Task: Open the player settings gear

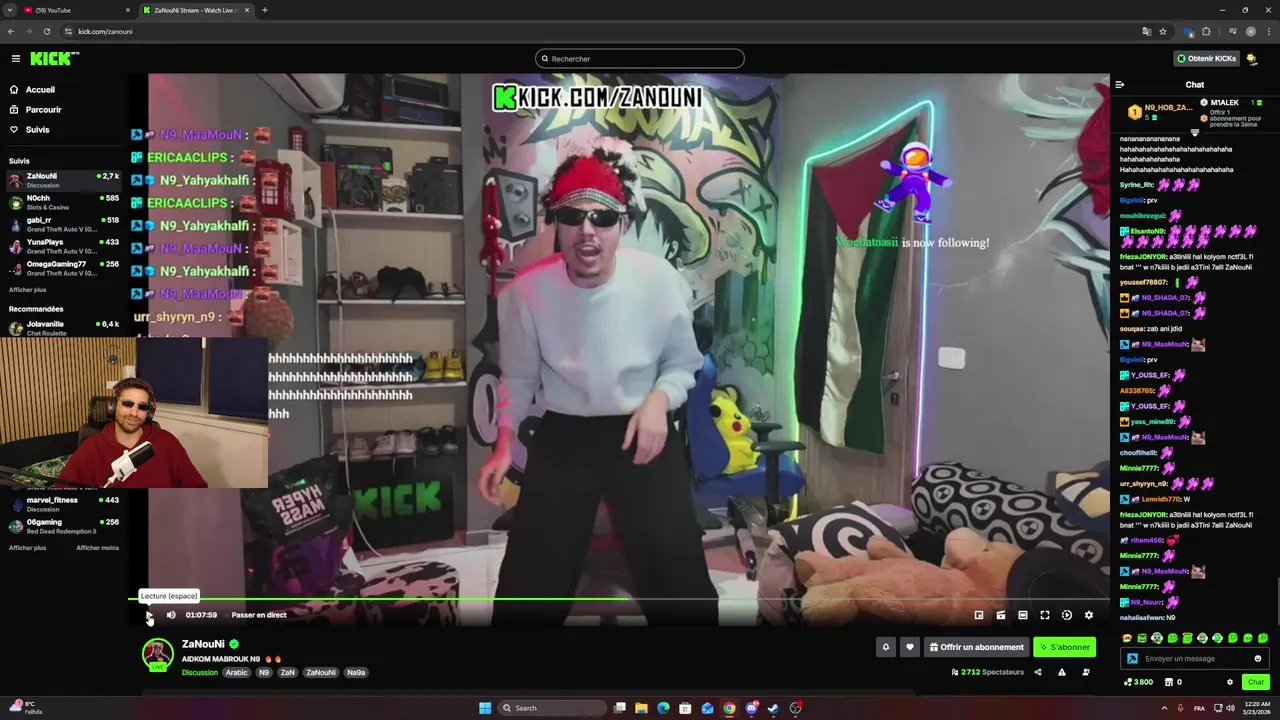Action: 1089,615
